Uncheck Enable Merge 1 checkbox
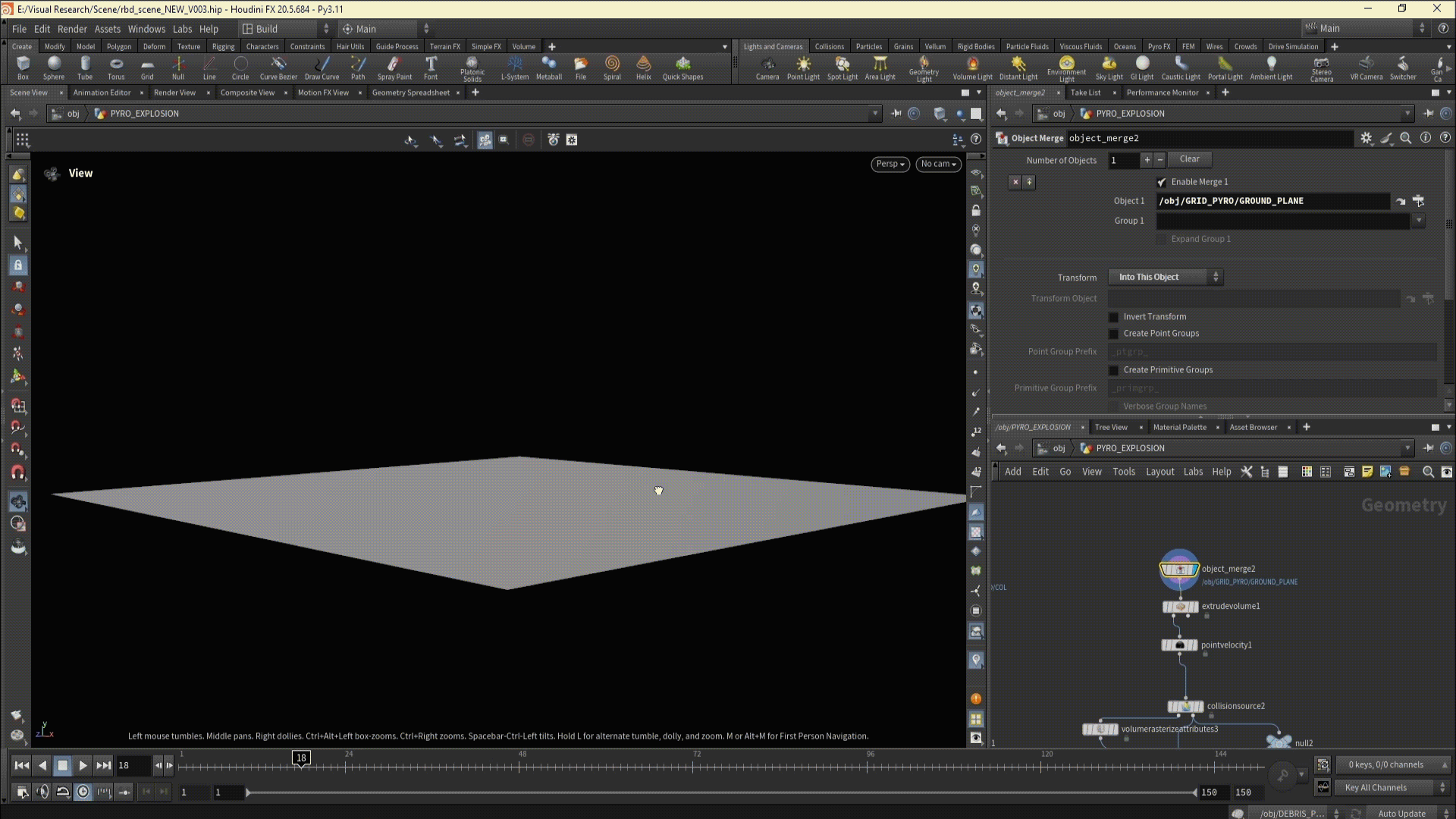Screen dimensions: 1456x819 1161,182
